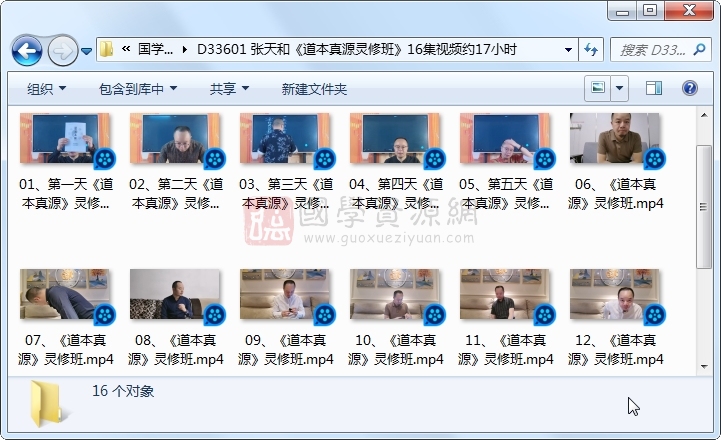Expand the arrow after 国学... breadcrumb
721x440 pixels.
(185, 49)
